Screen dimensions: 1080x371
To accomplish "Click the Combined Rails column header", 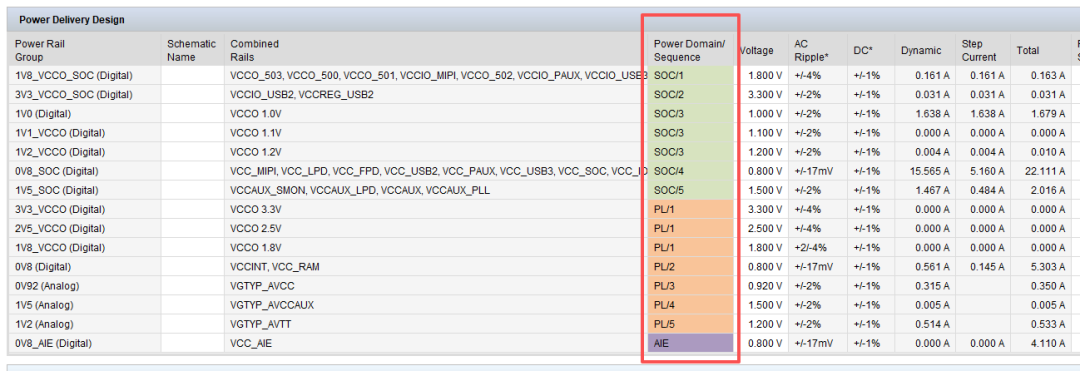I will (x=254, y=50).
